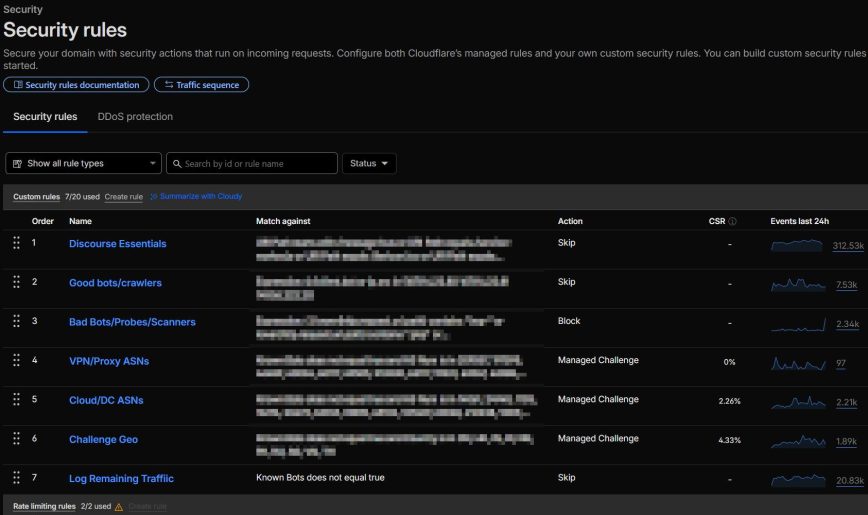Click the CSR info icon
Viewport: 868px width, 515px height.
click(732, 221)
